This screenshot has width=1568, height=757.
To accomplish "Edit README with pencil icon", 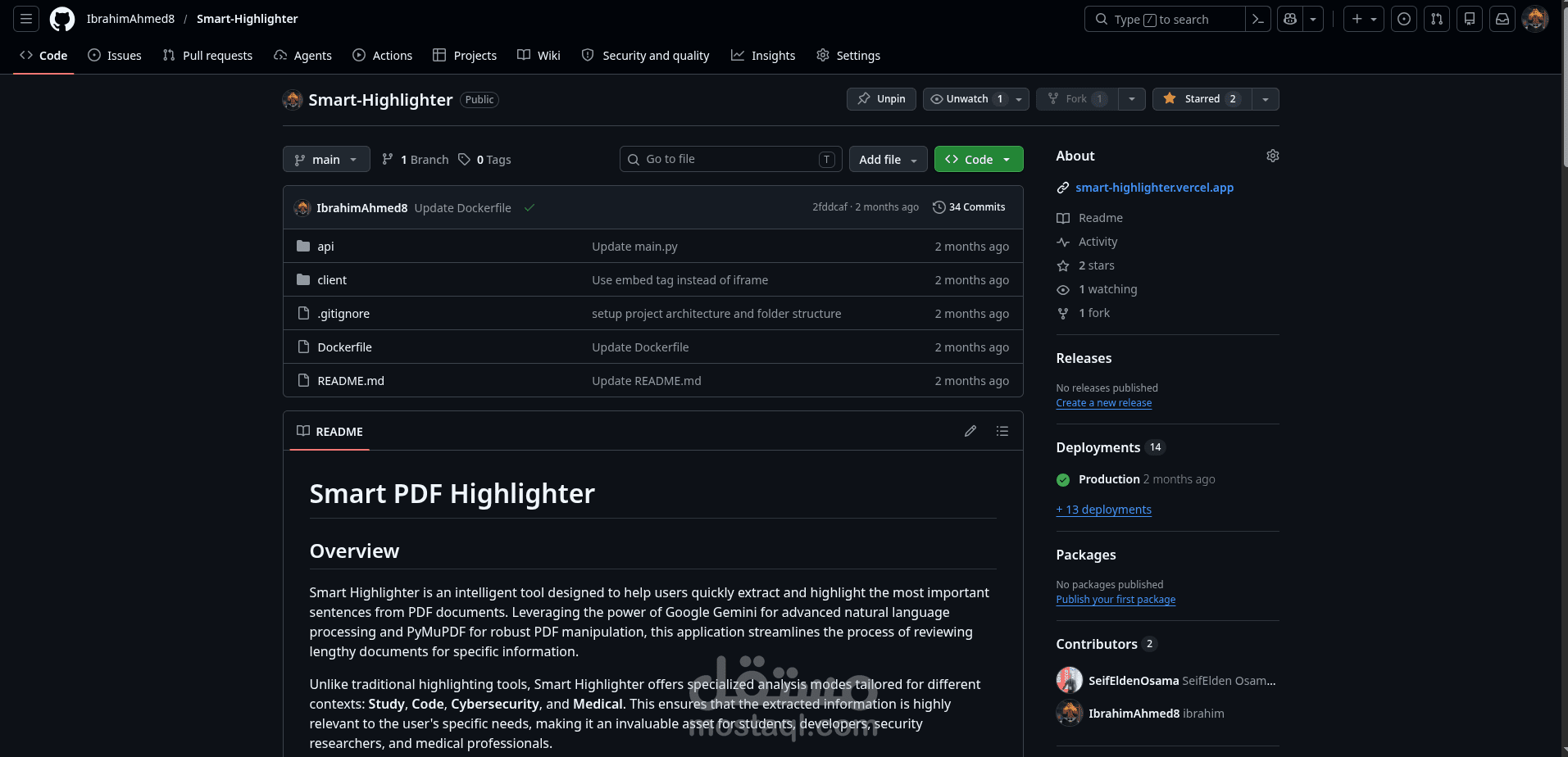I will (970, 431).
